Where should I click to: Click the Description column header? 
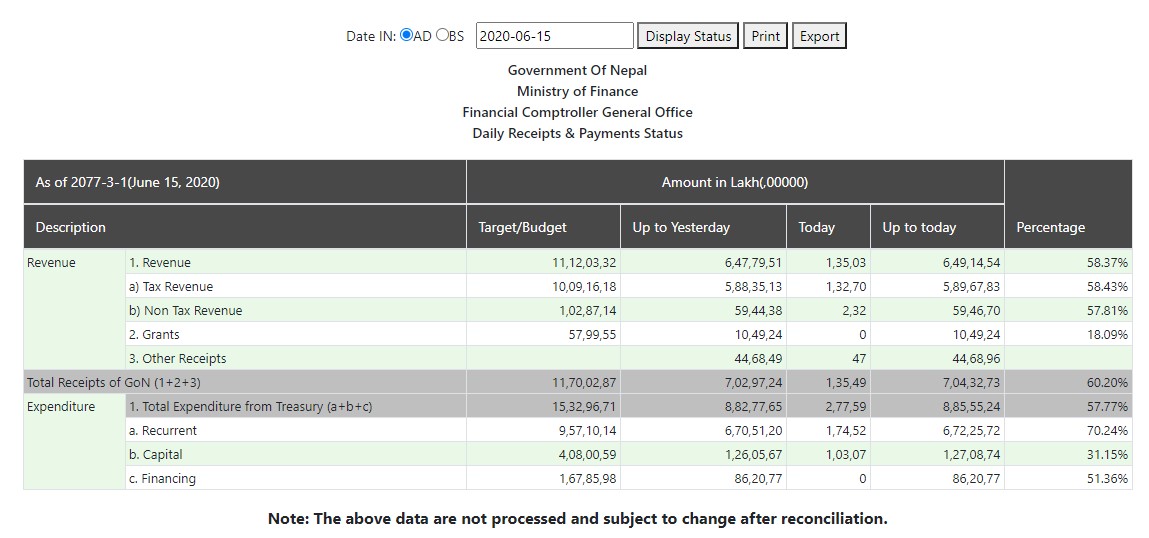tap(71, 227)
